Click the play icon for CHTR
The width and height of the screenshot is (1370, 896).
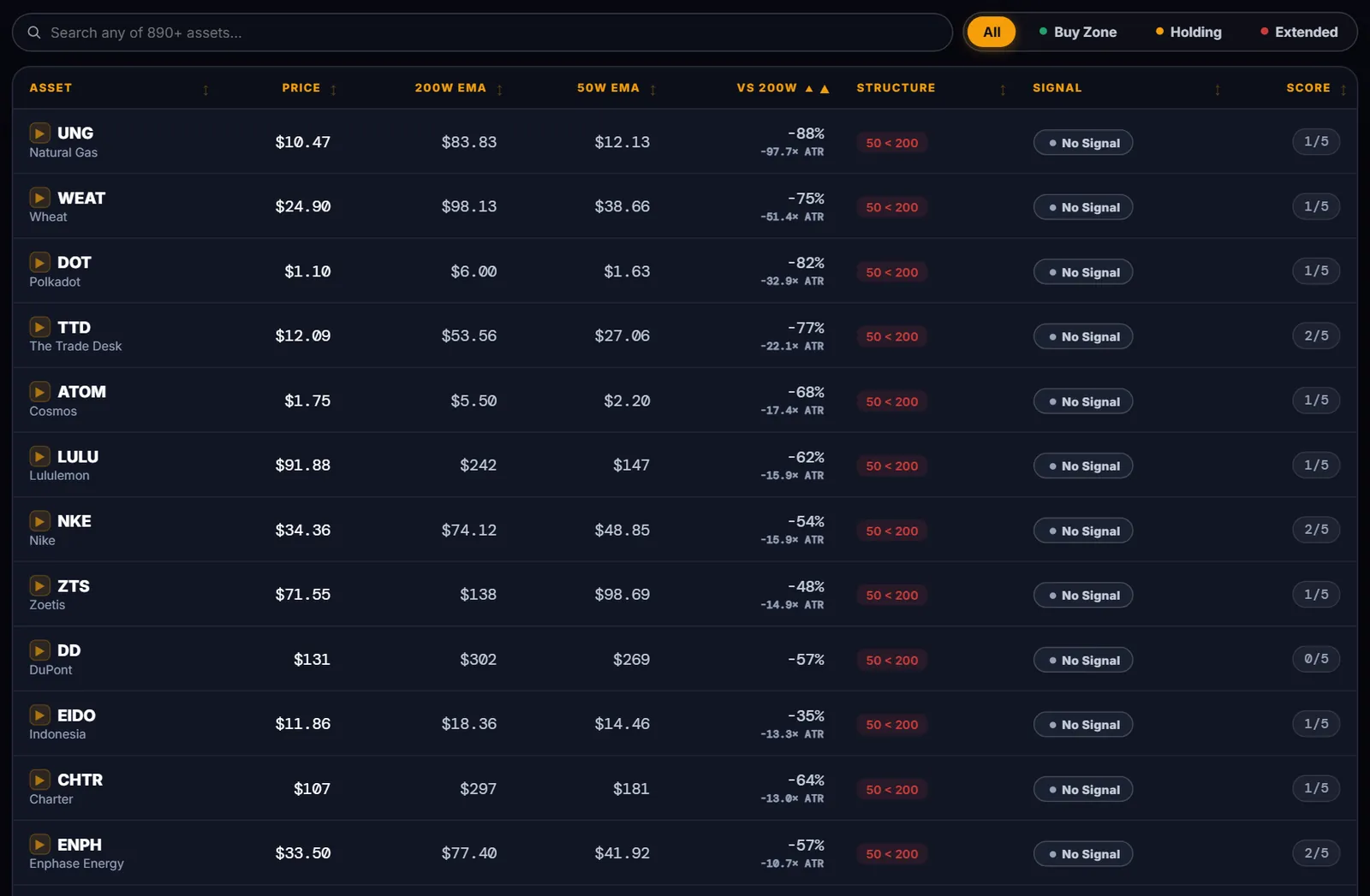pos(39,780)
